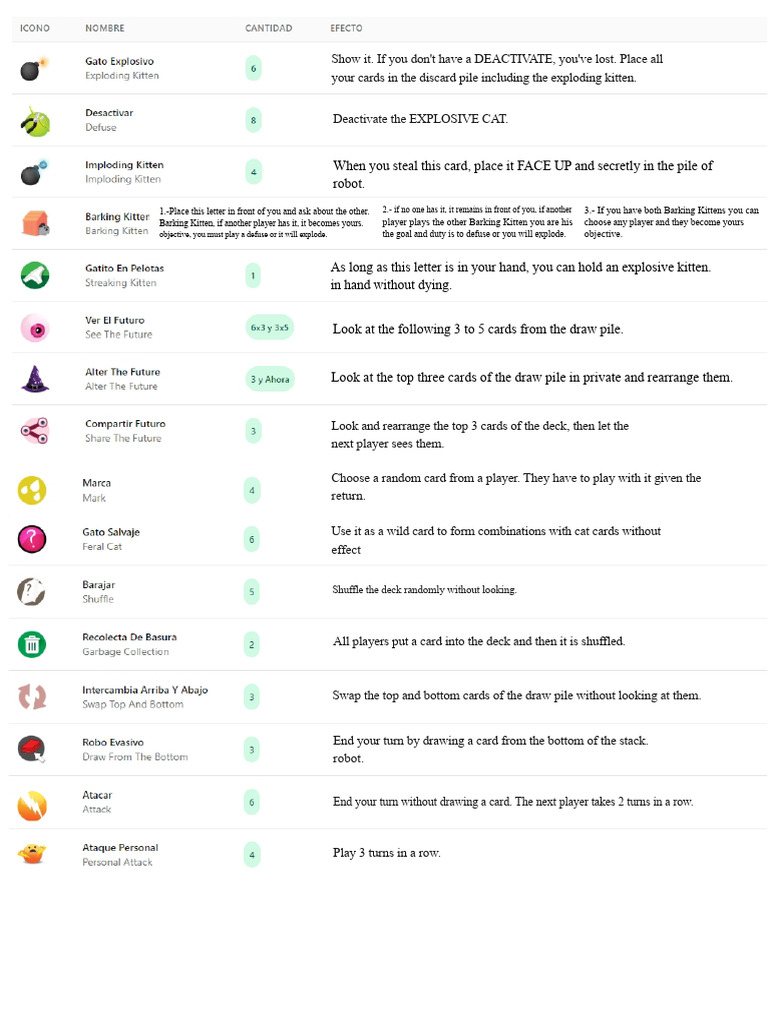Click the Gato Explosivo card name

click(x=119, y=62)
